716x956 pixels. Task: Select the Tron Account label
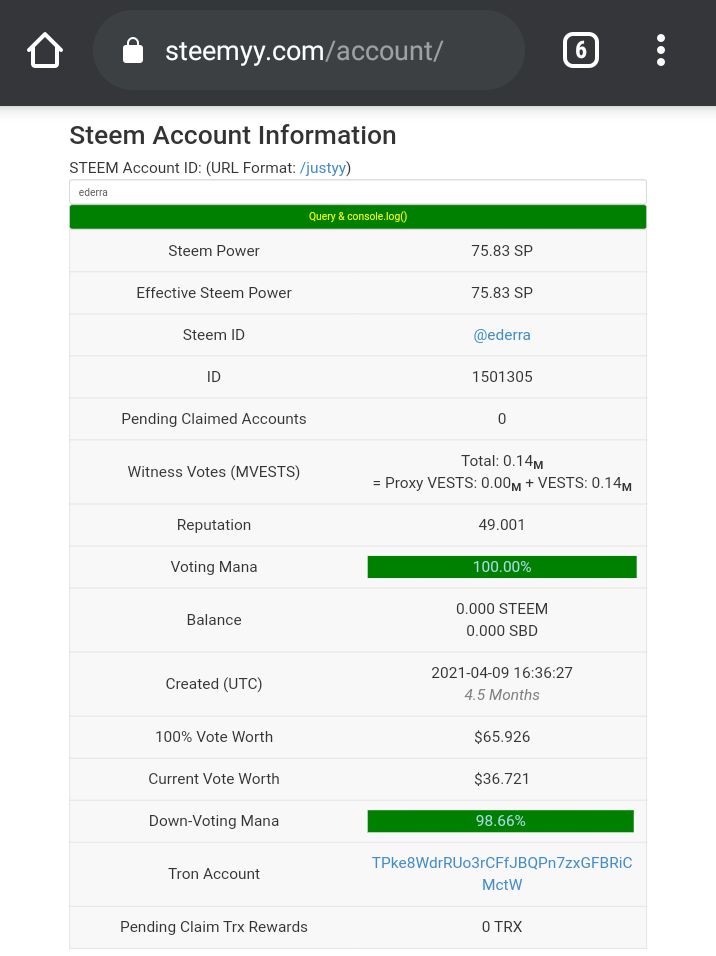point(214,874)
